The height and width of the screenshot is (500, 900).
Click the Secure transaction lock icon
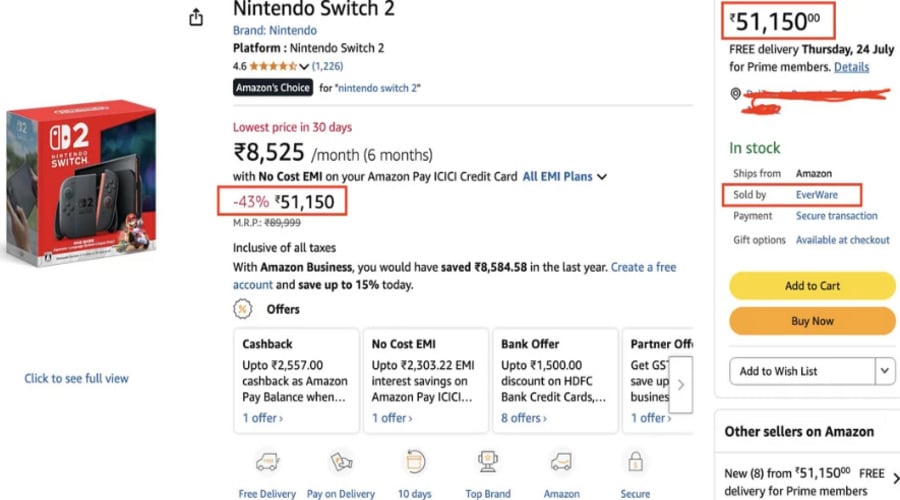(634, 461)
